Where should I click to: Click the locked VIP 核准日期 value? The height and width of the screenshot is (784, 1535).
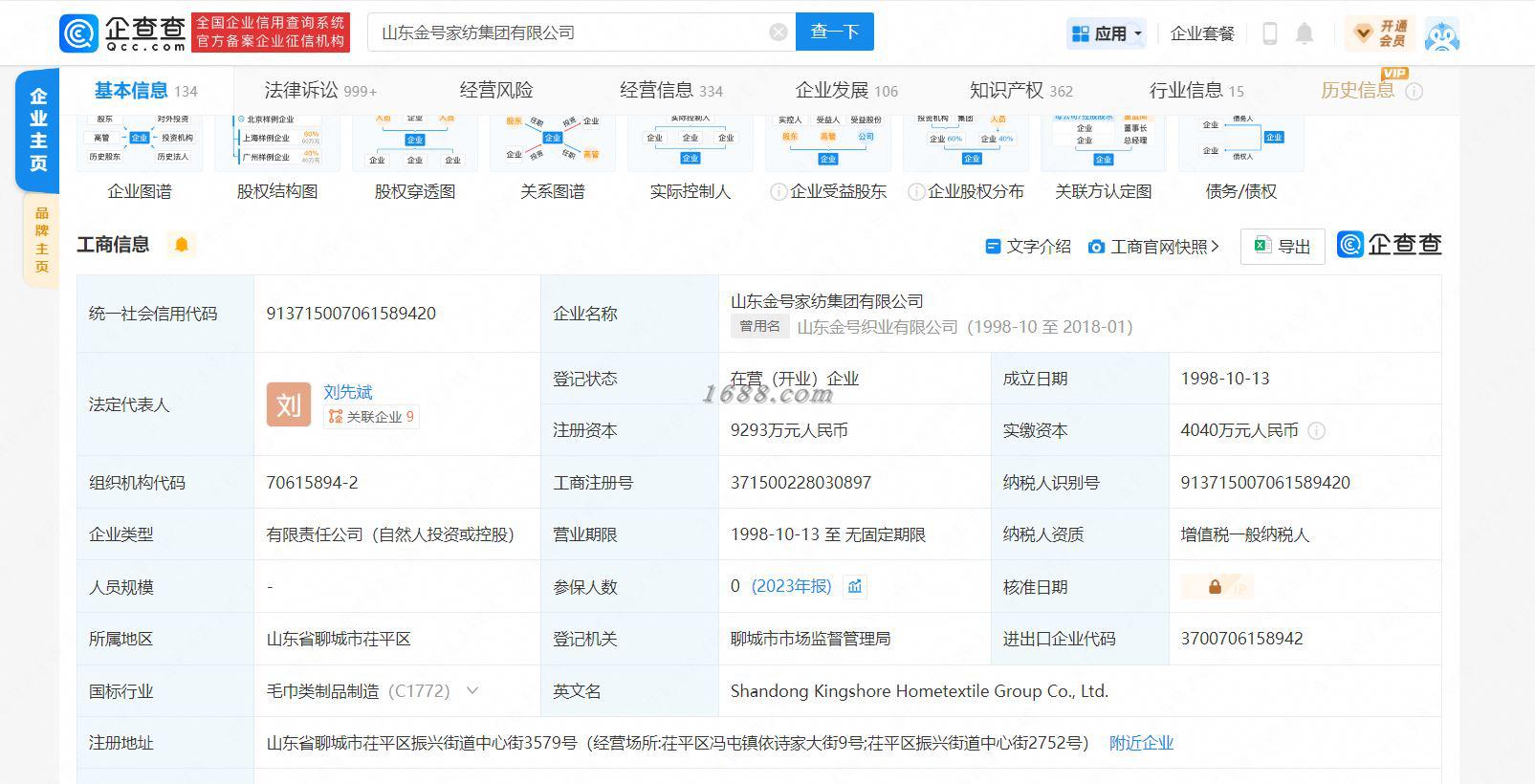1217,587
